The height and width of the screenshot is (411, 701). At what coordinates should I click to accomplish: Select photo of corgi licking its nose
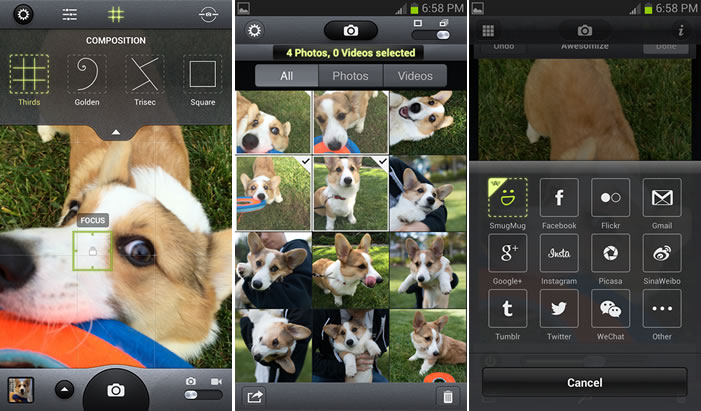coord(350,270)
